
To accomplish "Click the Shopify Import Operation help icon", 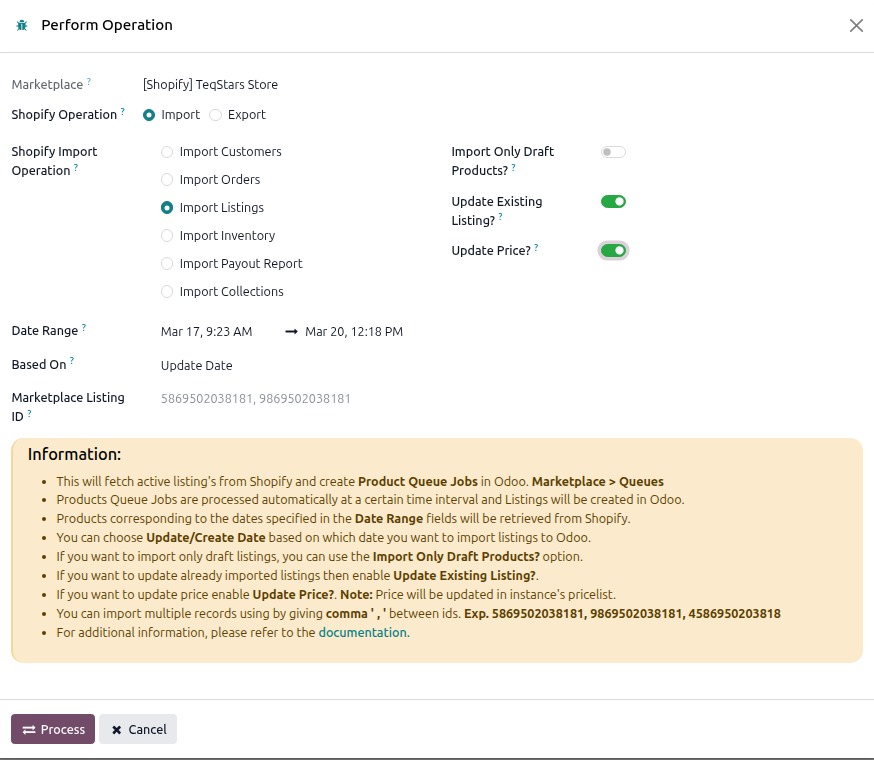I will [76, 167].
